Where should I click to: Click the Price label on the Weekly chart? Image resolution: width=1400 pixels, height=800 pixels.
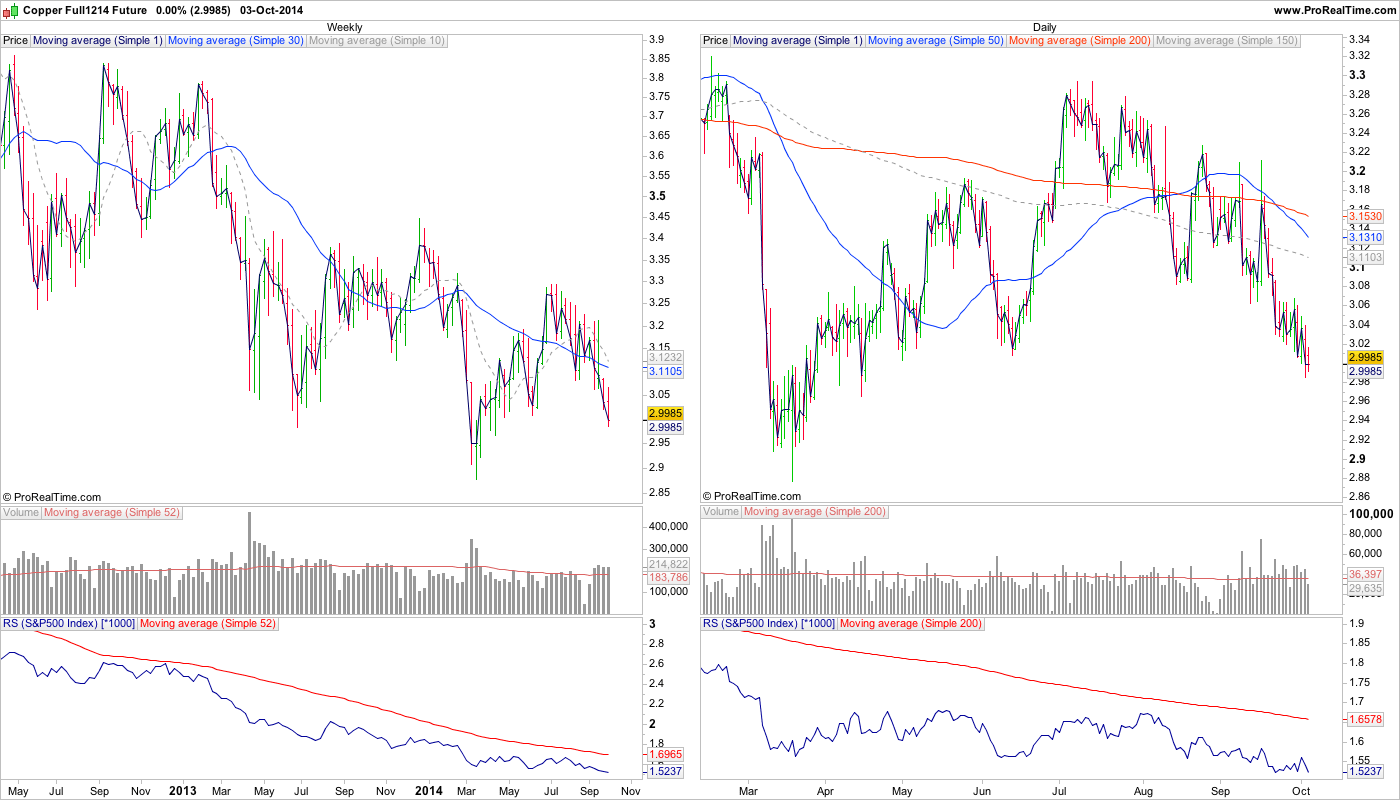point(15,41)
